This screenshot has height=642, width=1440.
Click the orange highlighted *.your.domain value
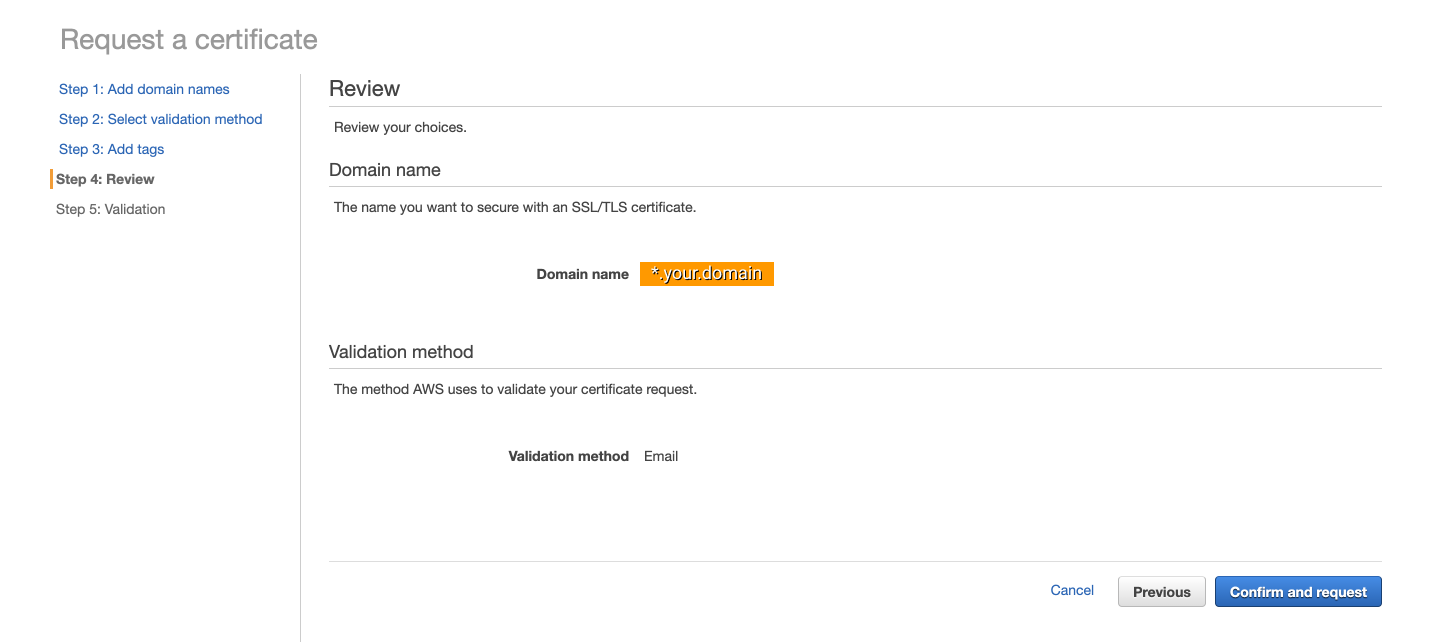(x=707, y=273)
